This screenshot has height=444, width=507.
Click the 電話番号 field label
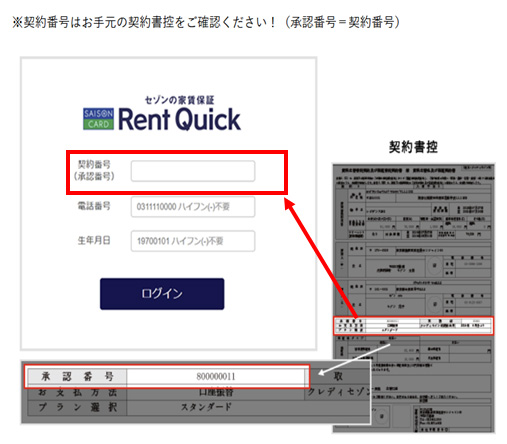coord(94,206)
